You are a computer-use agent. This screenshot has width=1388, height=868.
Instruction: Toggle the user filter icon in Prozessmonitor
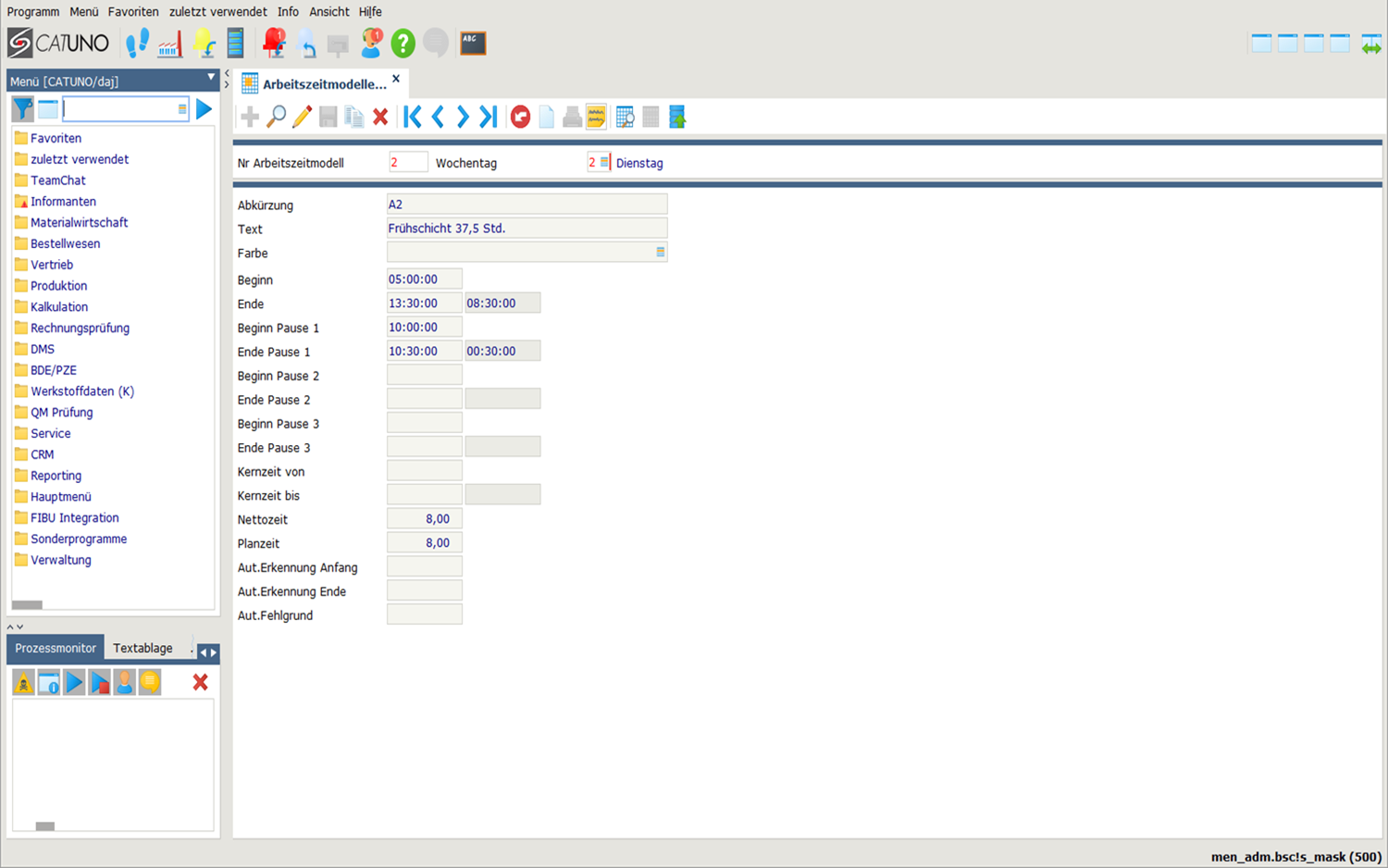pos(124,683)
